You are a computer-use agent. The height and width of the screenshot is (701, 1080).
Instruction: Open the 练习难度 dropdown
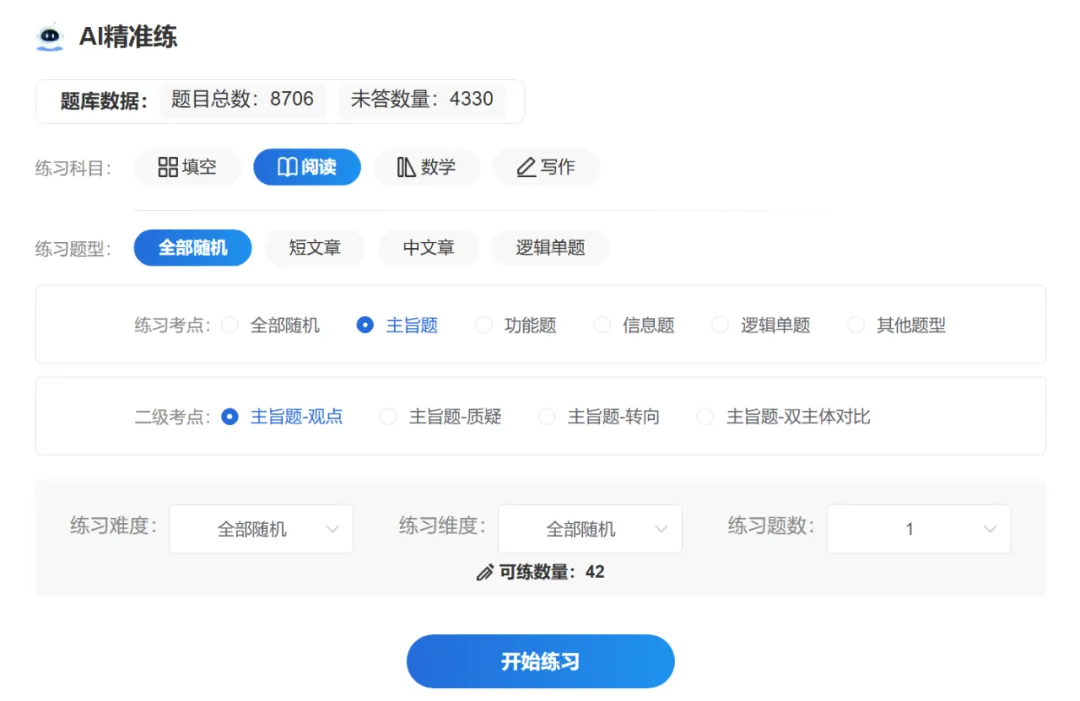(x=260, y=528)
